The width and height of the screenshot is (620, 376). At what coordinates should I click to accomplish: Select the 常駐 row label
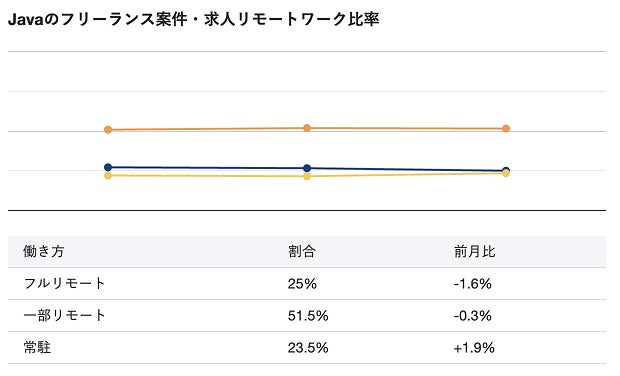pyautogui.click(x=37, y=348)
